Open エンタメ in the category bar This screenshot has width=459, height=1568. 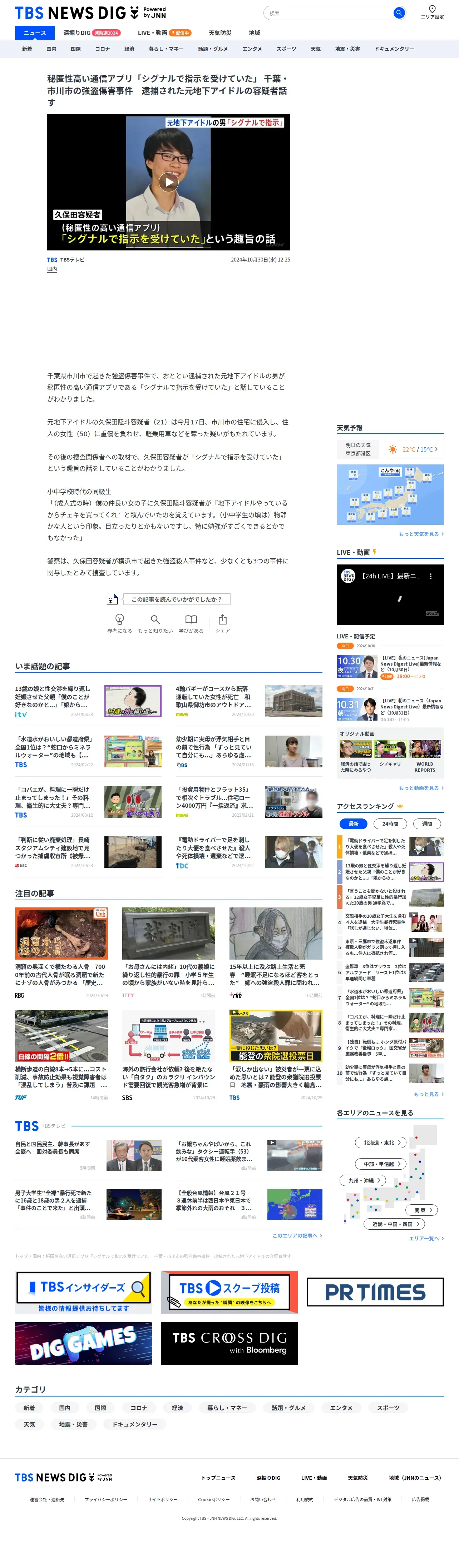[252, 49]
